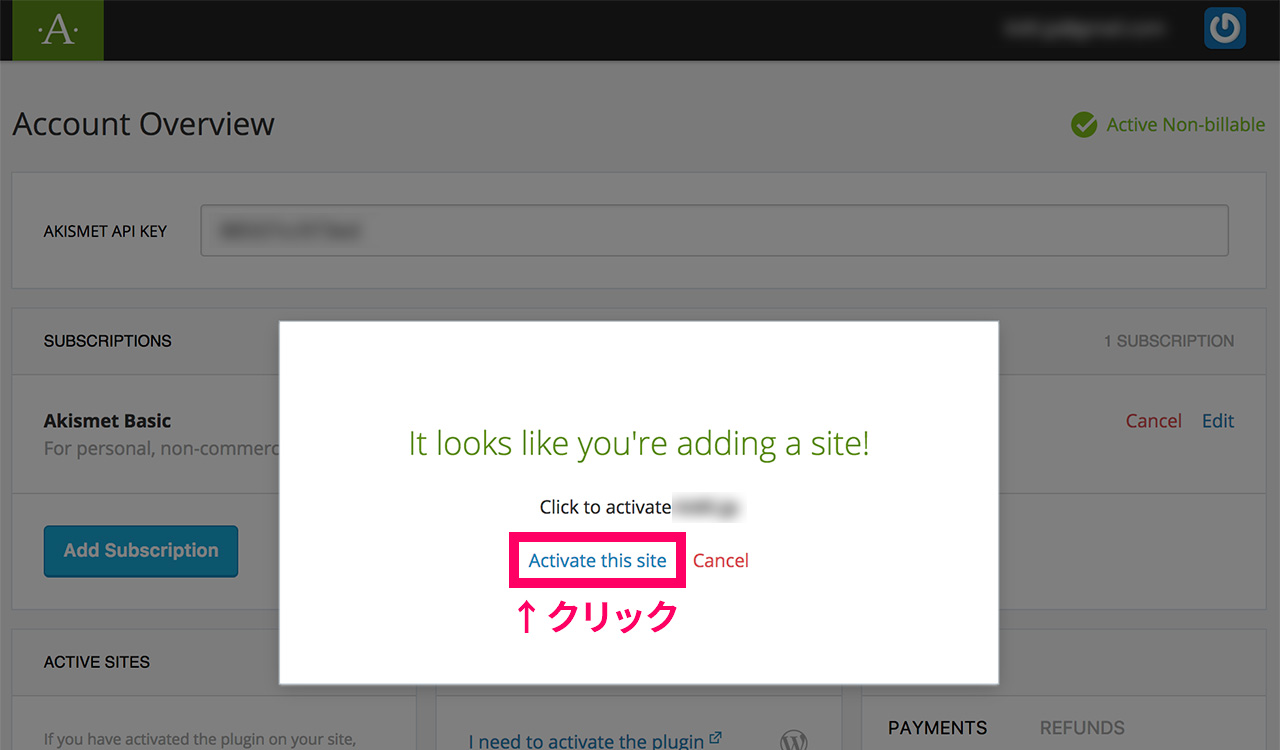Click the 1 Subscription count label

[1168, 341]
